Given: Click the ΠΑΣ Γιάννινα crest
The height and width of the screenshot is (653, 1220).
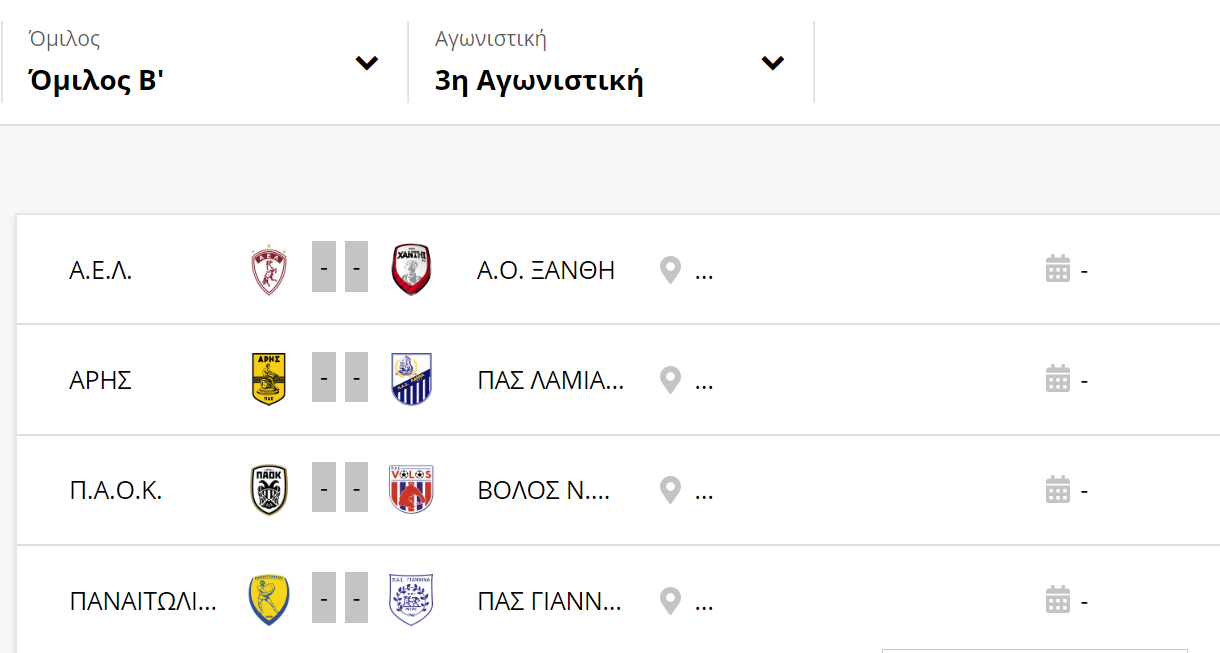Looking at the screenshot, I should (411, 600).
